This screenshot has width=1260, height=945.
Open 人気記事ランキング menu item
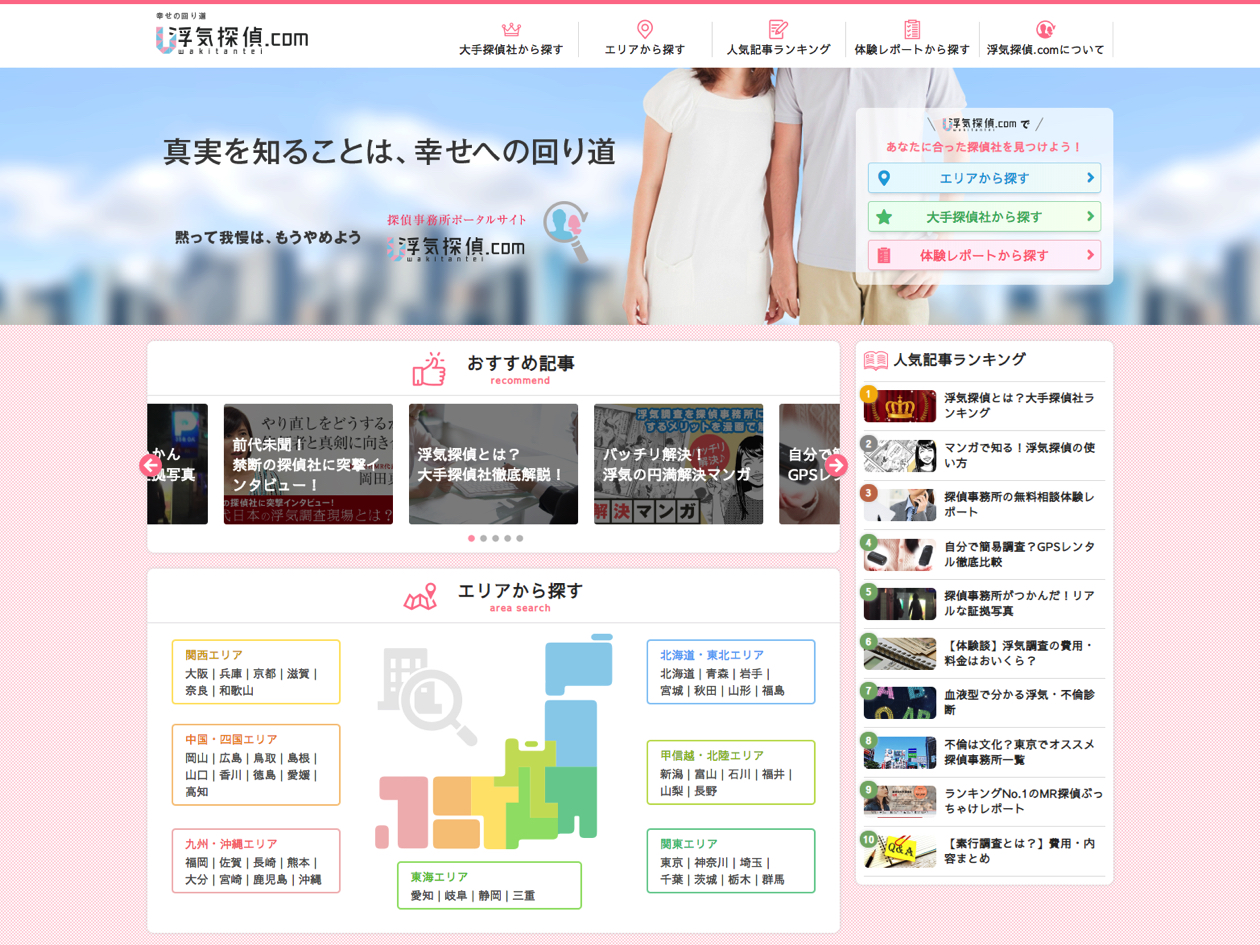pos(778,49)
